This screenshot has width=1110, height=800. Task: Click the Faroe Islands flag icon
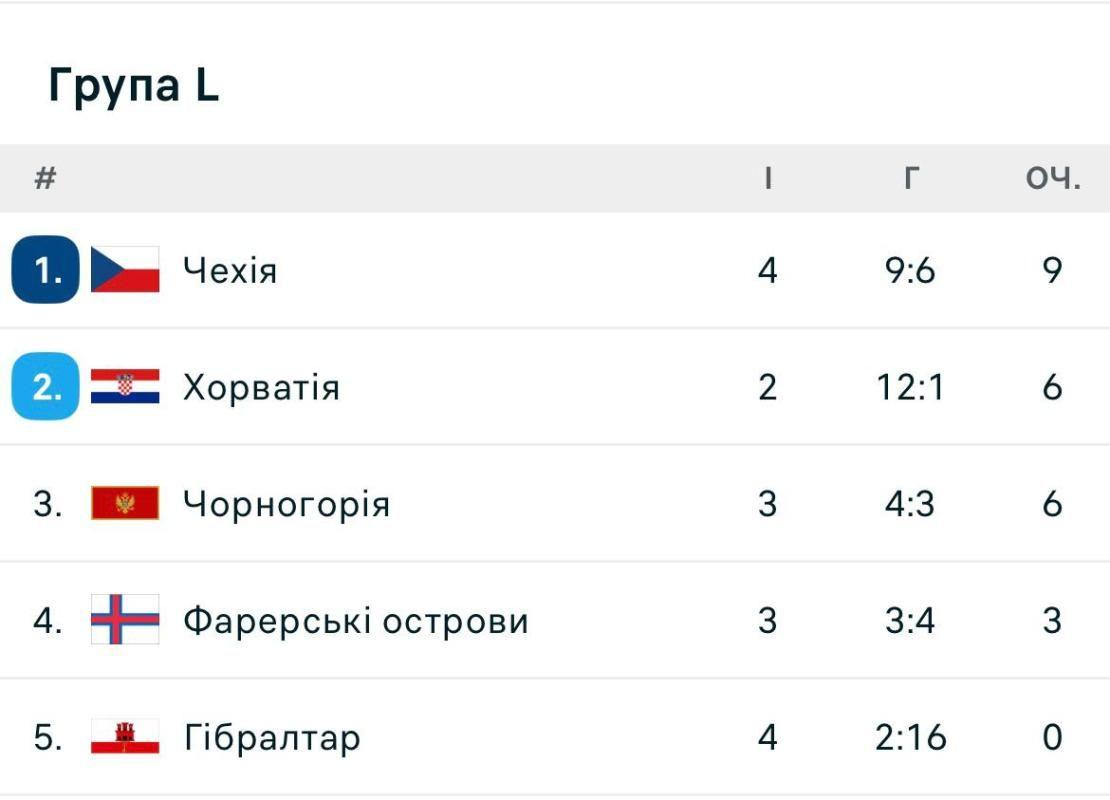pyautogui.click(x=125, y=620)
